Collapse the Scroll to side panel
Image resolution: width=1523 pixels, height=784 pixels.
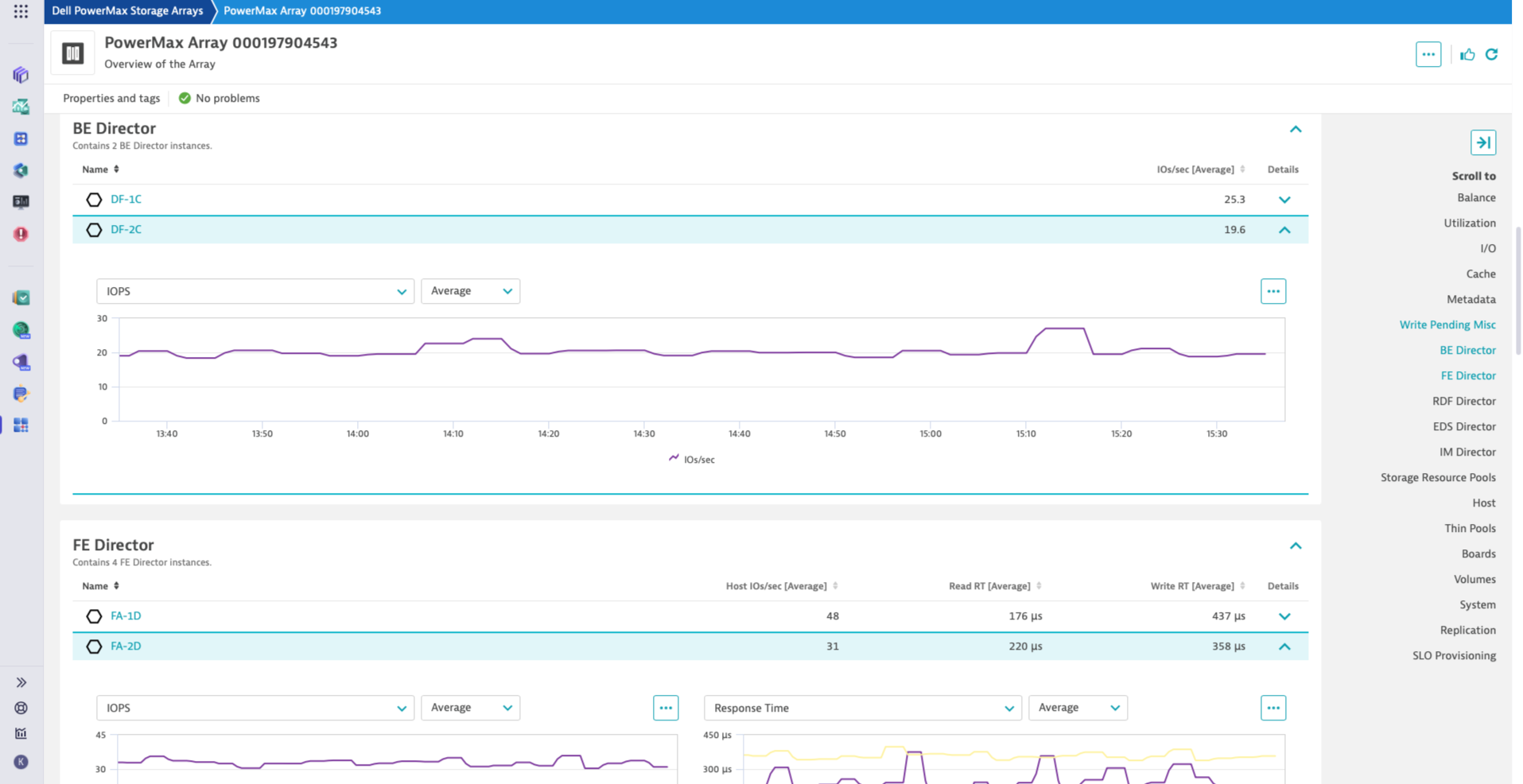[x=1482, y=142]
